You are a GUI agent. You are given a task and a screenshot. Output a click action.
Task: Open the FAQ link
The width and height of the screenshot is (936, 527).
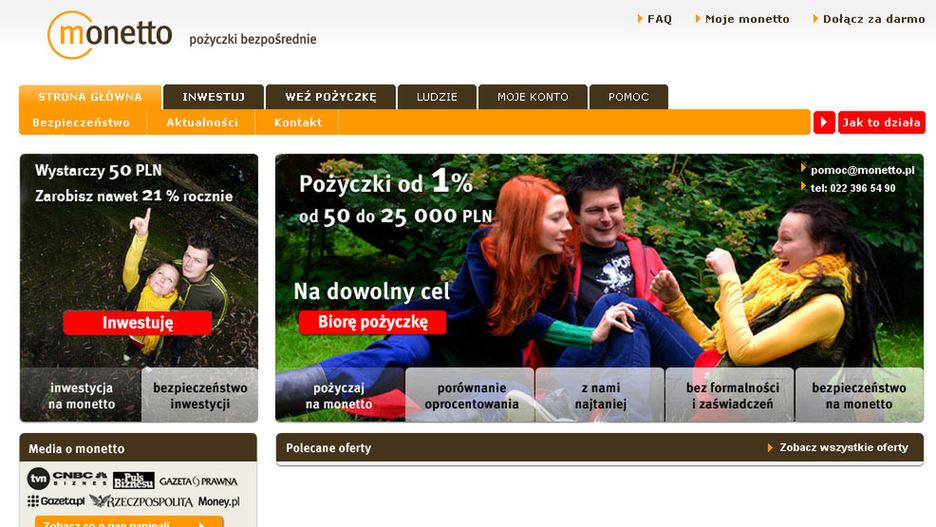(654, 19)
